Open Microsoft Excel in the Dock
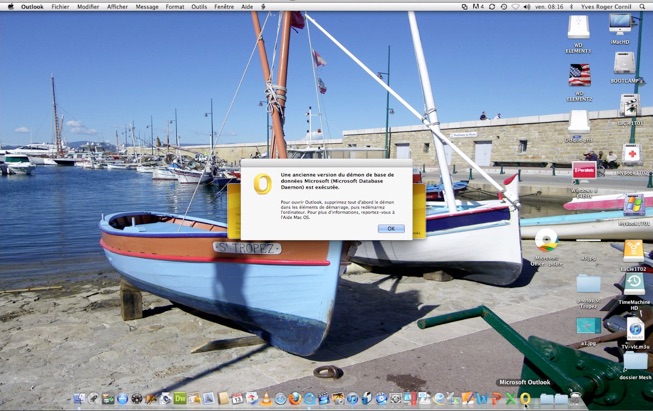This screenshot has height=411, width=653. coord(511,400)
